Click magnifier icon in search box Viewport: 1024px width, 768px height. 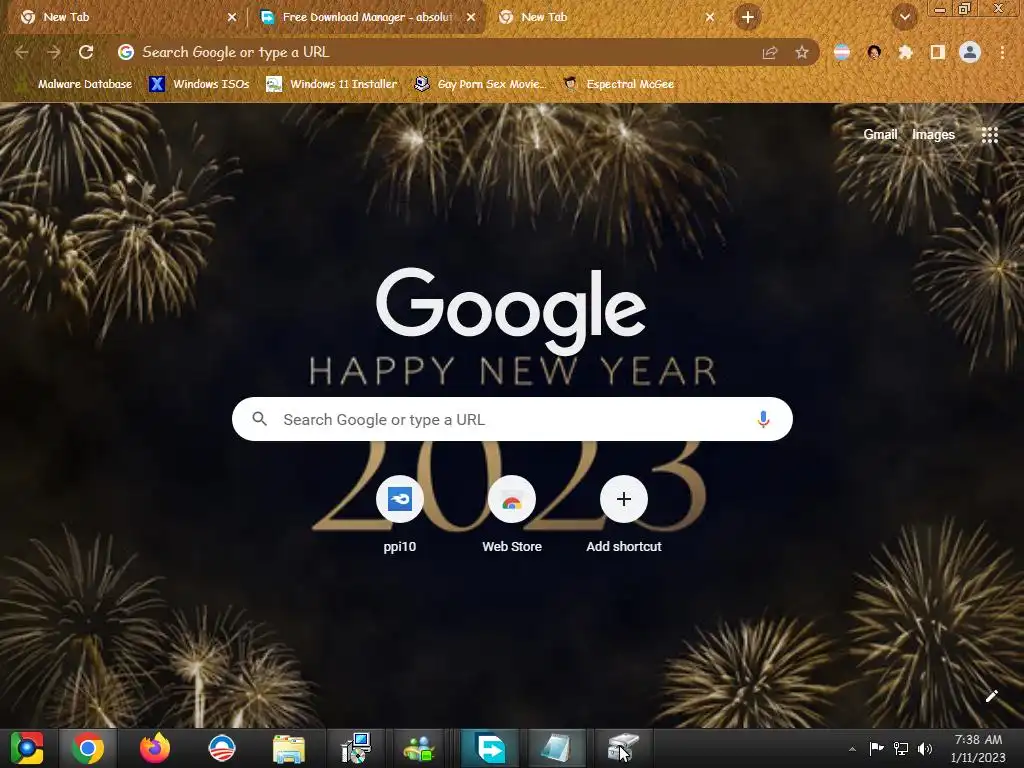(259, 419)
